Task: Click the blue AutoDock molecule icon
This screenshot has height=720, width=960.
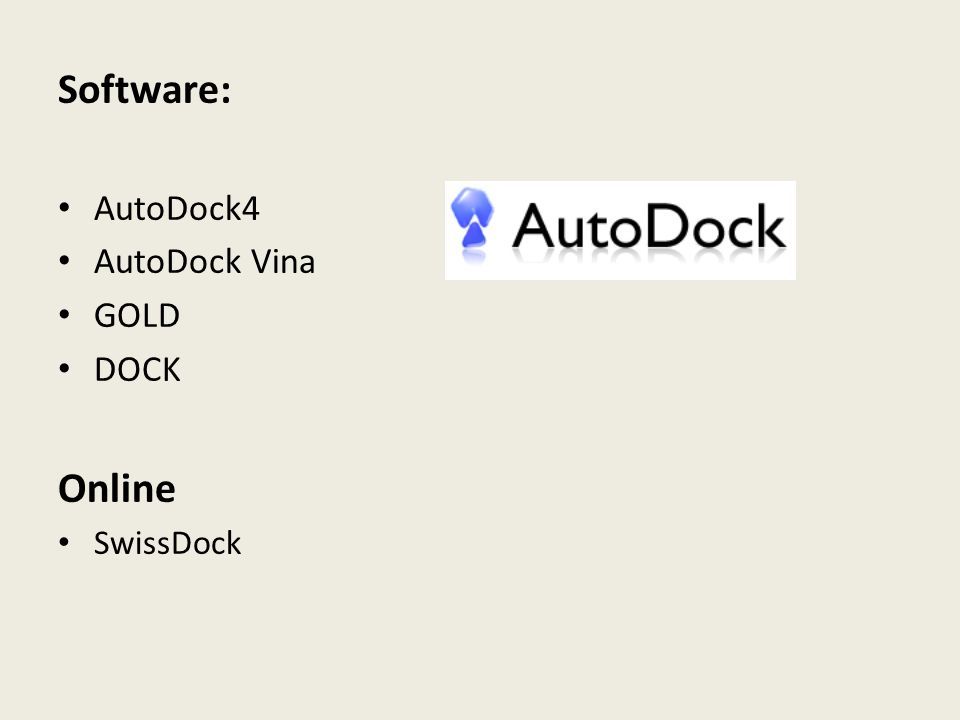Action: click(x=472, y=218)
